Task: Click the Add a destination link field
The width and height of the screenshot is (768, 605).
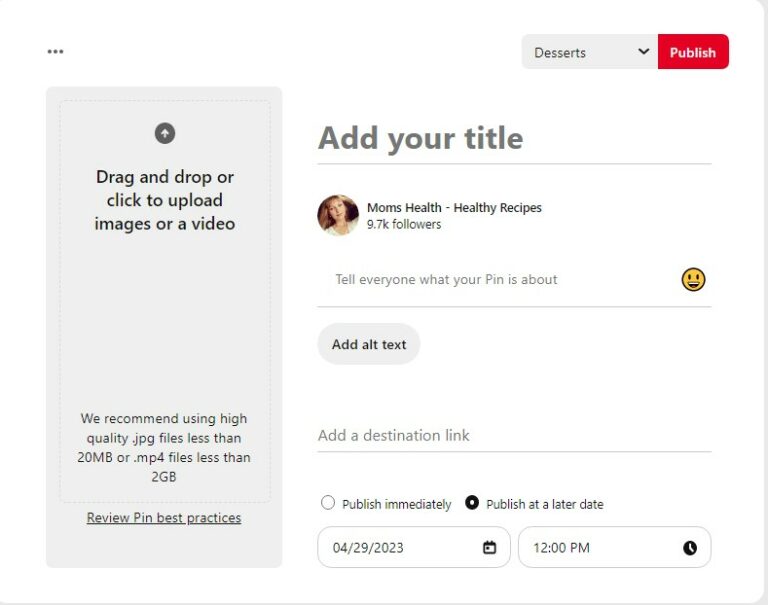Action: tap(514, 436)
